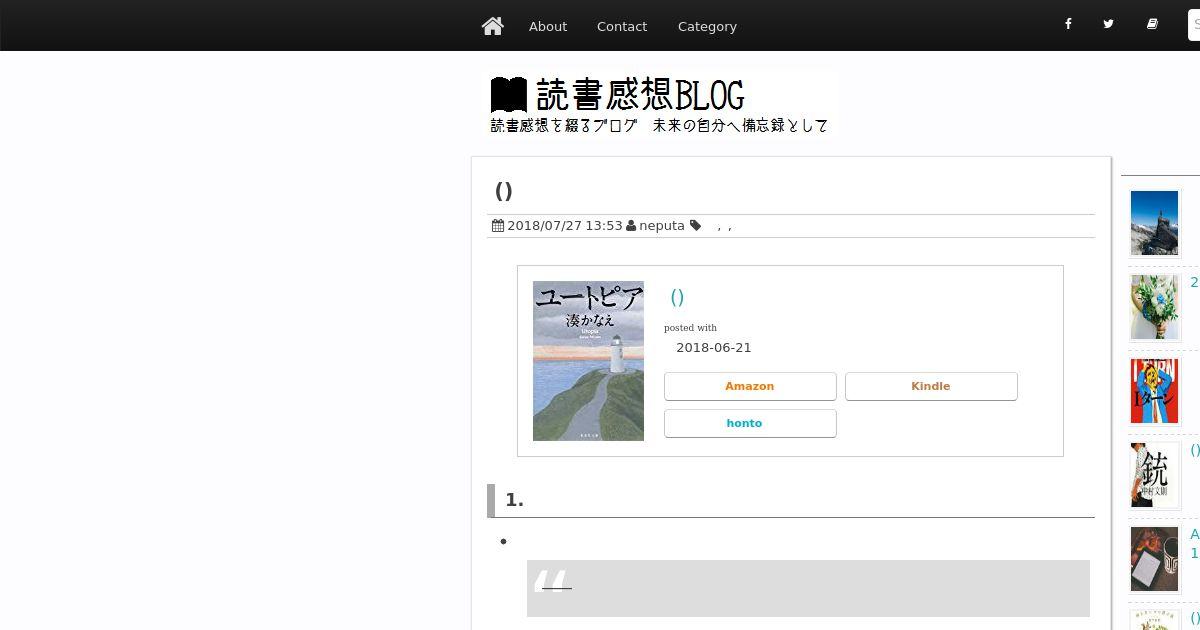The width and height of the screenshot is (1200, 630).
Task: Click the post title heading '()'
Action: [504, 191]
